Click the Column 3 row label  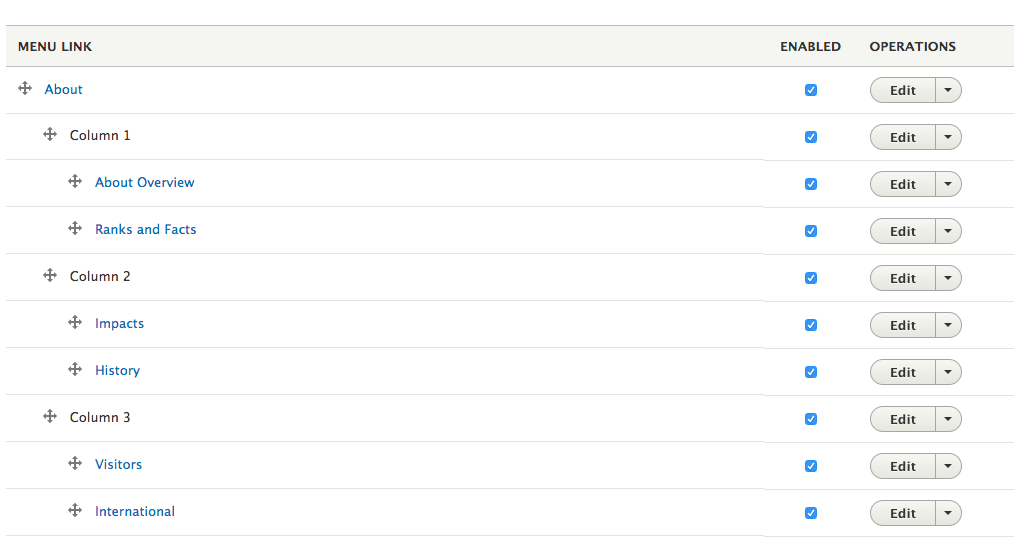100,417
